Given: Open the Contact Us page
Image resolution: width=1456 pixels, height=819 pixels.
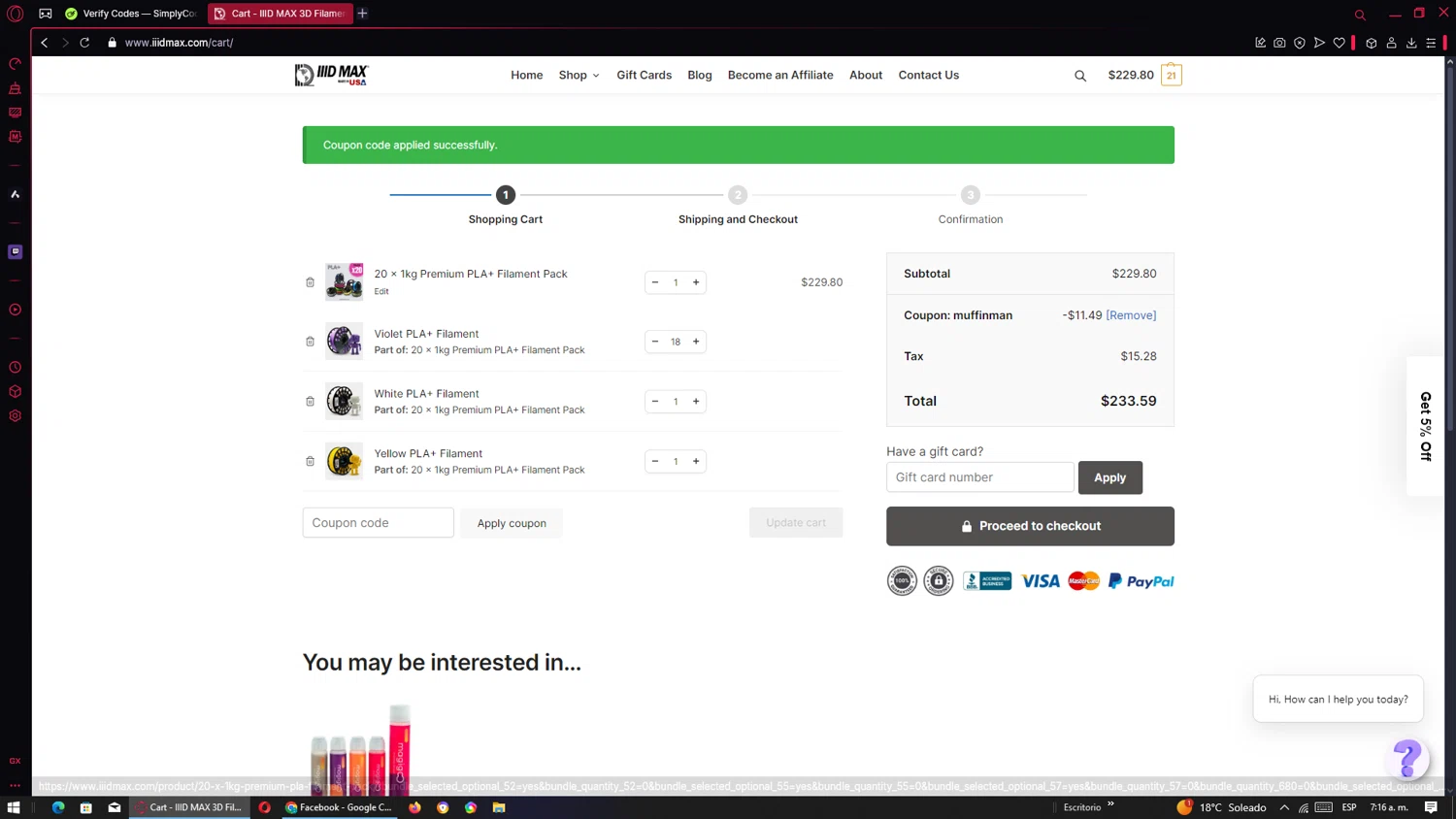Looking at the screenshot, I should click(928, 75).
